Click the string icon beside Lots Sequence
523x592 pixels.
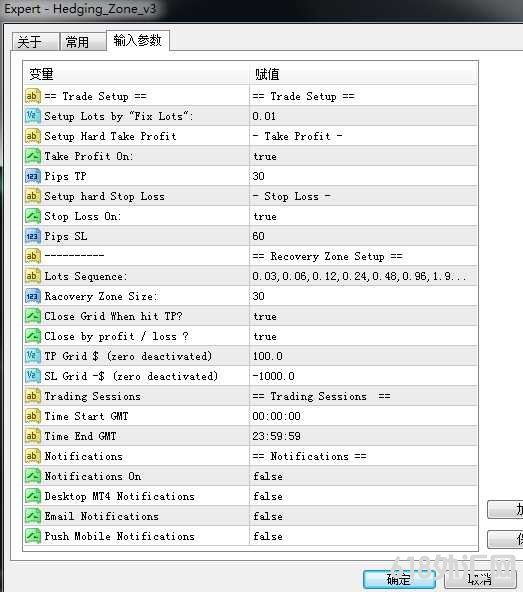32,276
